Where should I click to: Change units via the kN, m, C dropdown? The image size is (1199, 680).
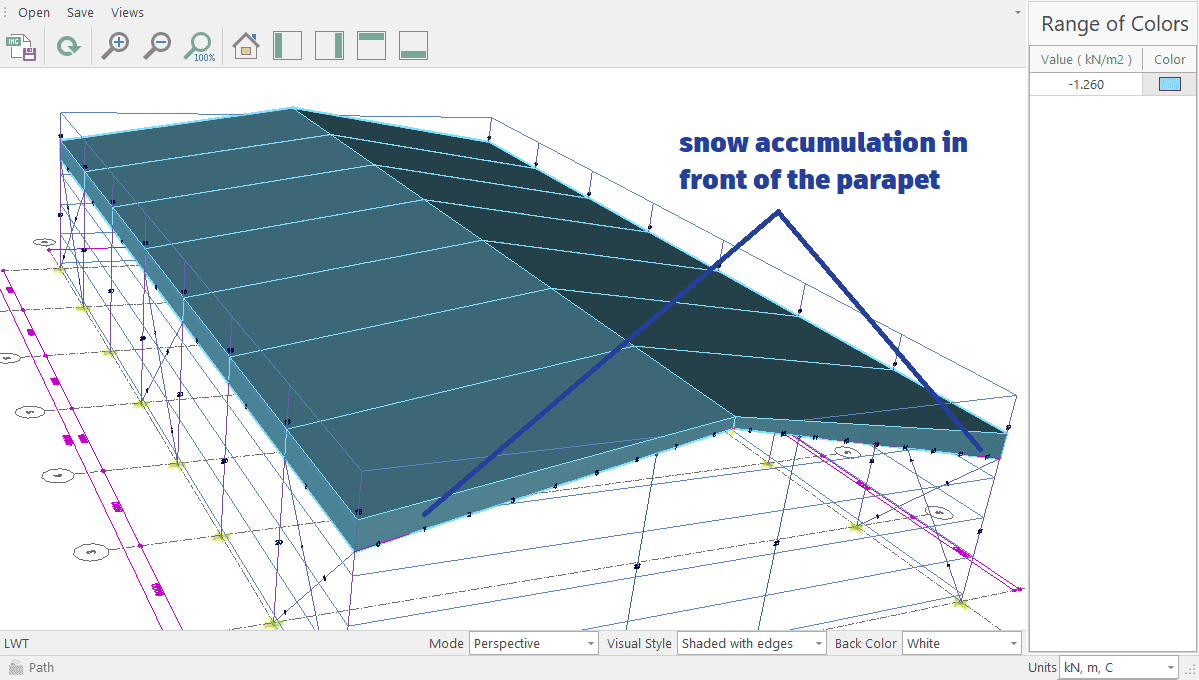point(1118,667)
